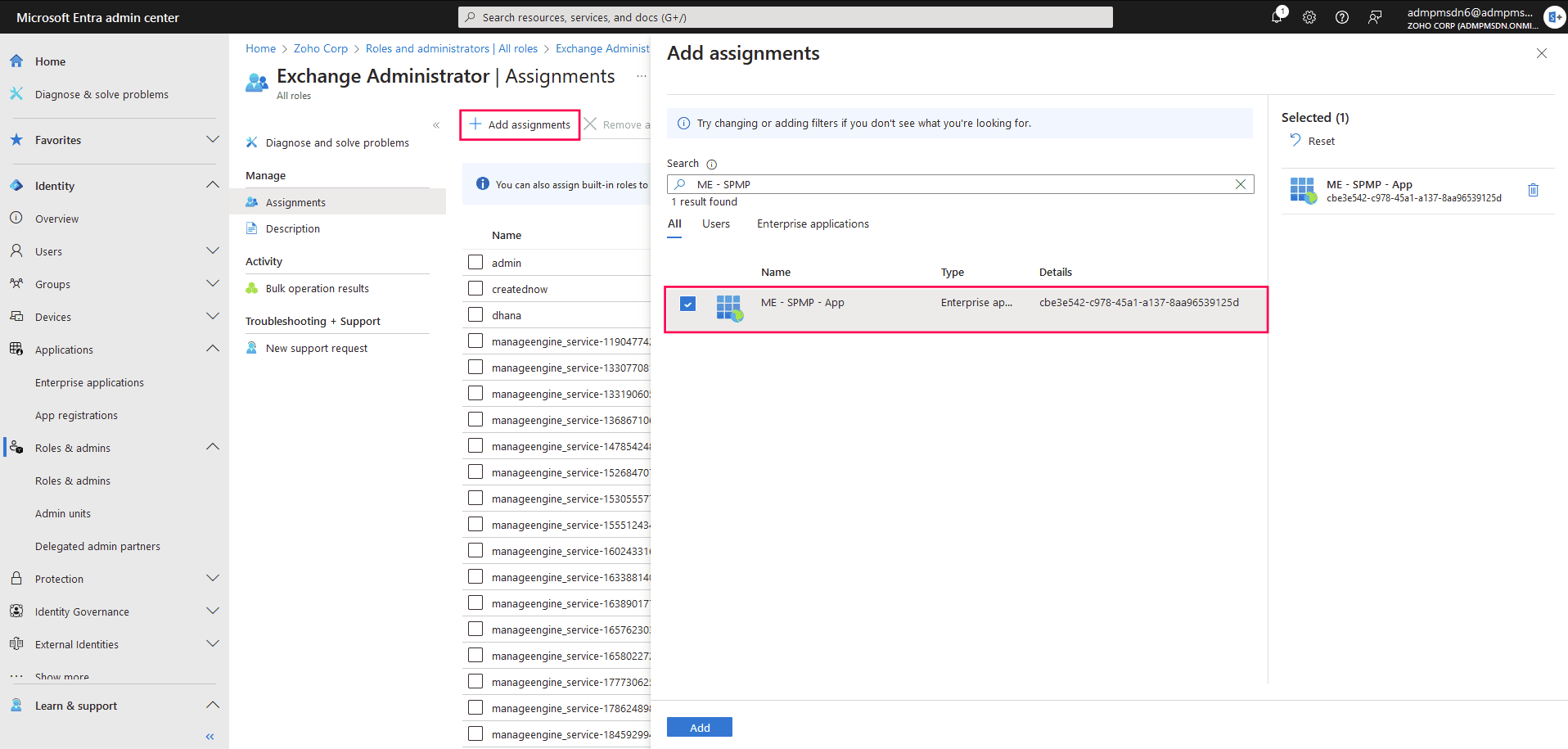The height and width of the screenshot is (749, 1568).
Task: Click the Overview info icon in sidebar
Action: tap(16, 219)
